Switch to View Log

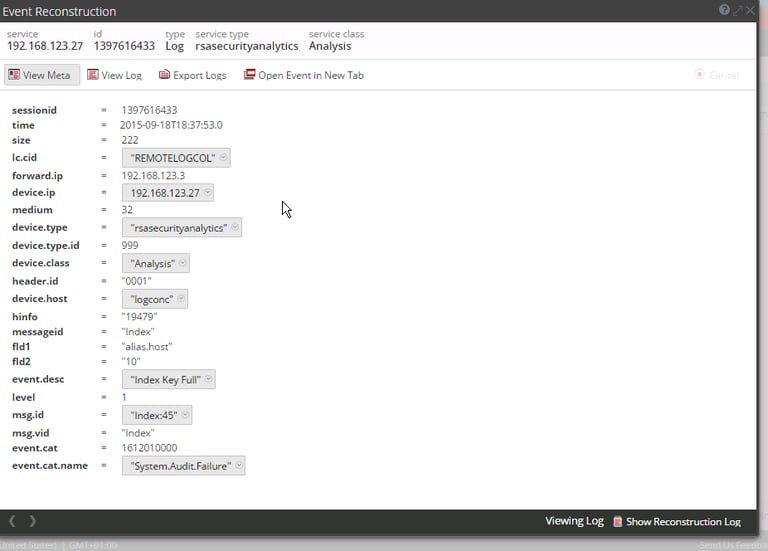point(115,75)
